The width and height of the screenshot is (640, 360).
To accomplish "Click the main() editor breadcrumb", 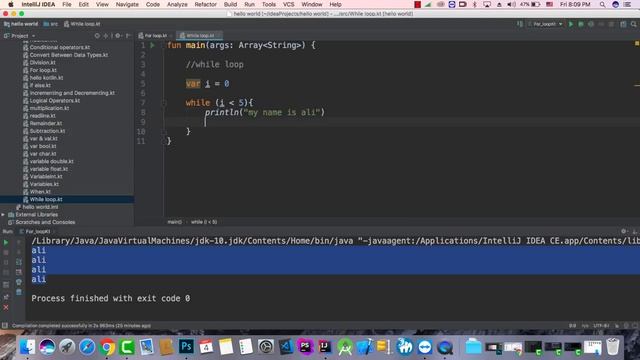I will [x=174, y=222].
